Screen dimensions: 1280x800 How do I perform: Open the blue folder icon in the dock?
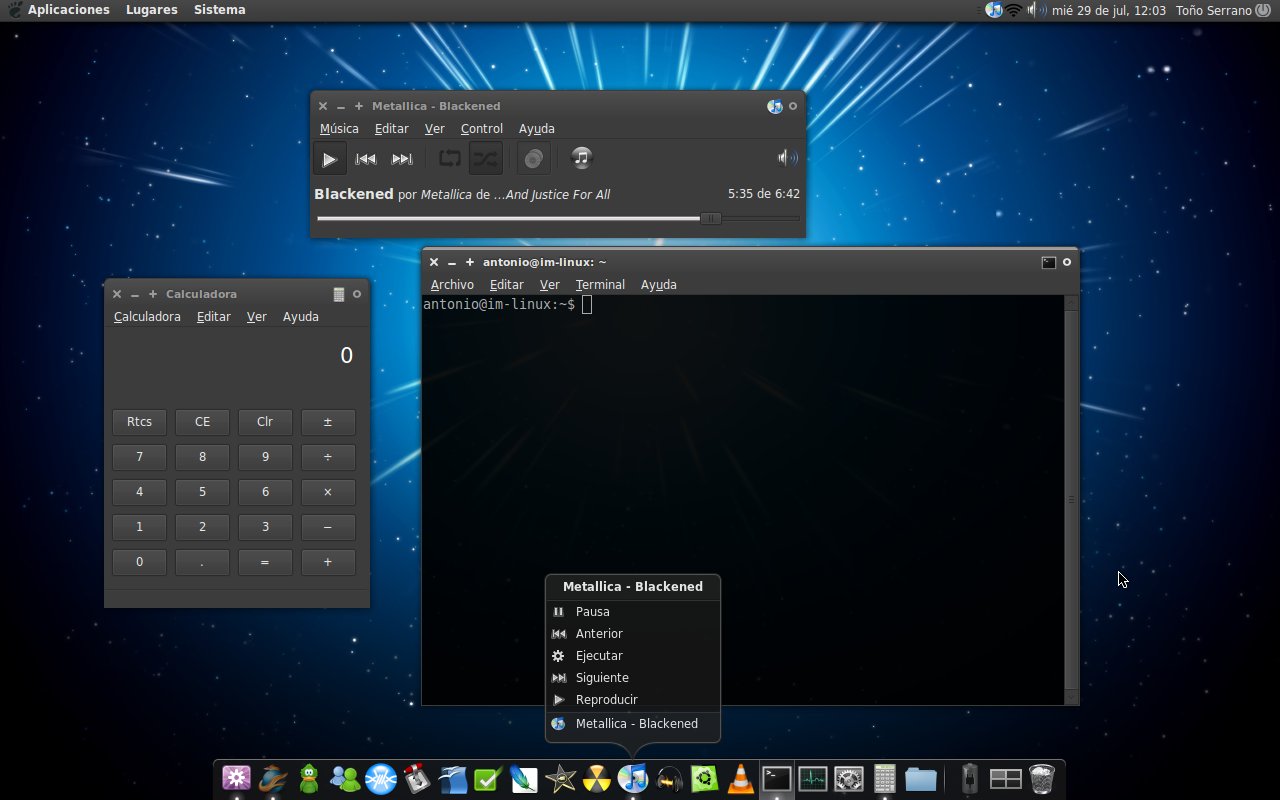pyautogui.click(x=921, y=778)
